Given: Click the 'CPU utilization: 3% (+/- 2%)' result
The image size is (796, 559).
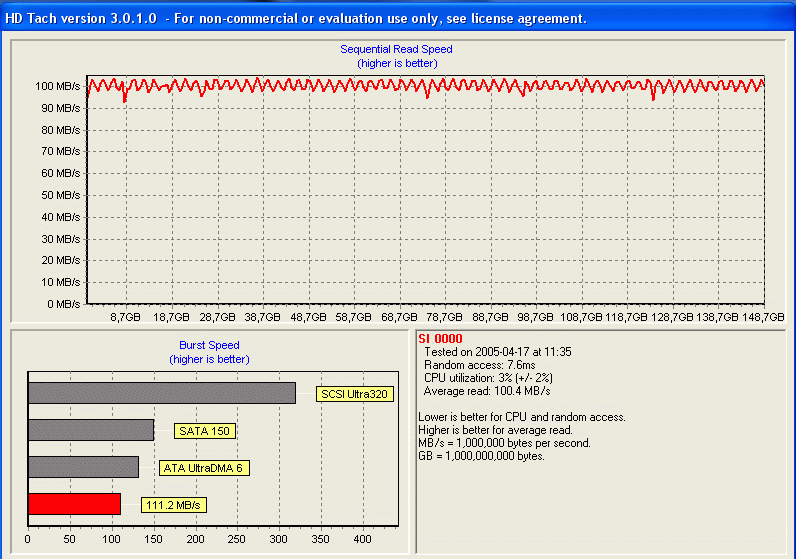Looking at the screenshot, I should coord(488,378).
